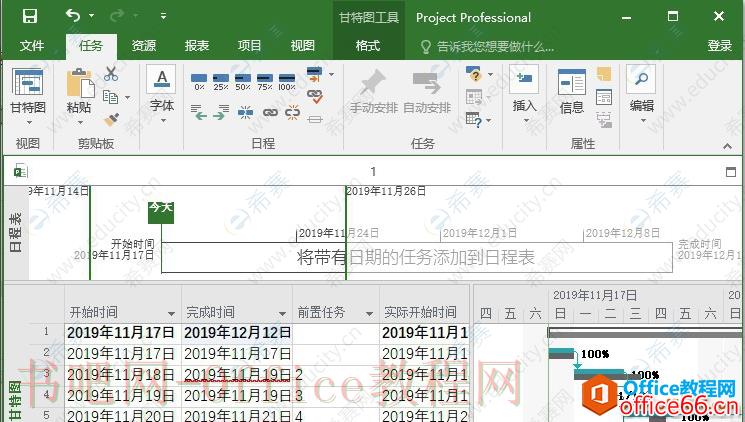The height and width of the screenshot is (422, 745).
Task: Click the project file icon above the timeline
Action: click(x=20, y=171)
